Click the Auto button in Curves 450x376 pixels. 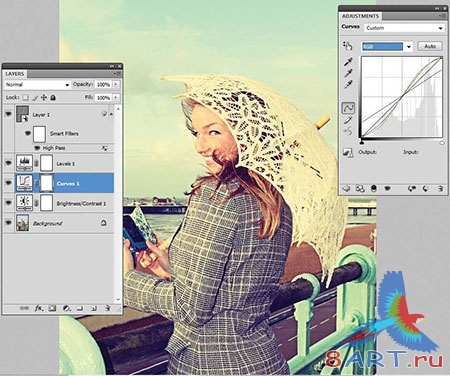point(430,46)
